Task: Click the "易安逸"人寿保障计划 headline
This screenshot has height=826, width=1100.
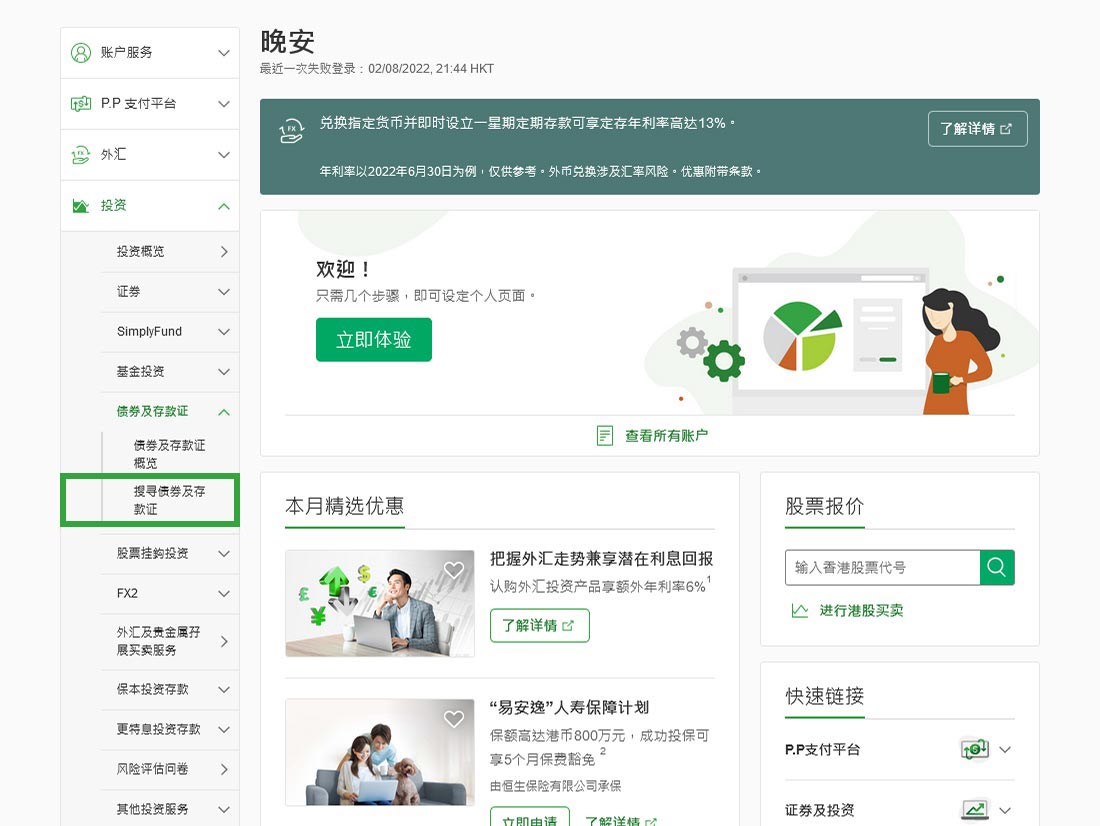Action: 569,707
